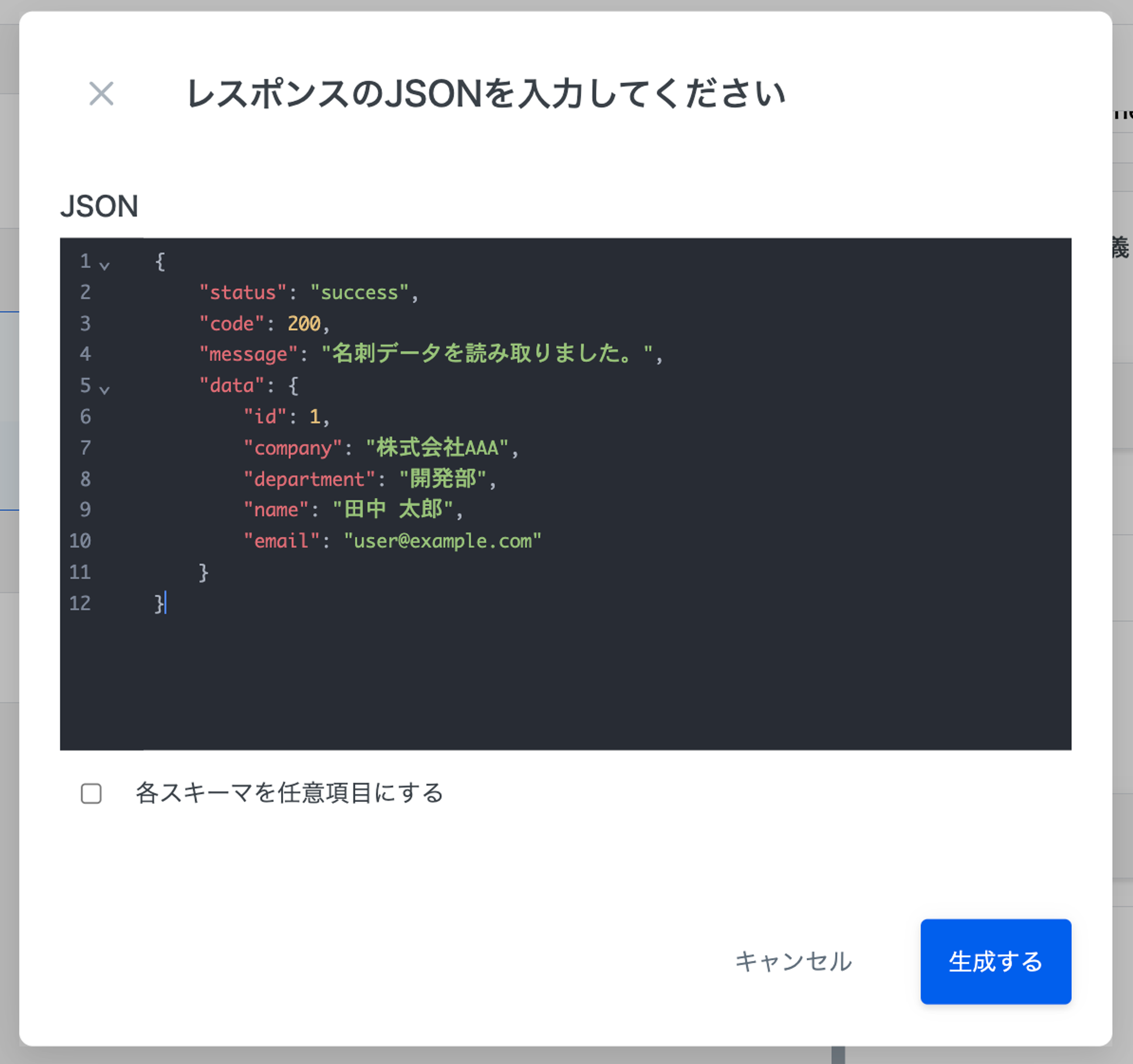Click the "name" value 田中 太郎
Viewport: 1133px width, 1064px height.
click(x=393, y=509)
